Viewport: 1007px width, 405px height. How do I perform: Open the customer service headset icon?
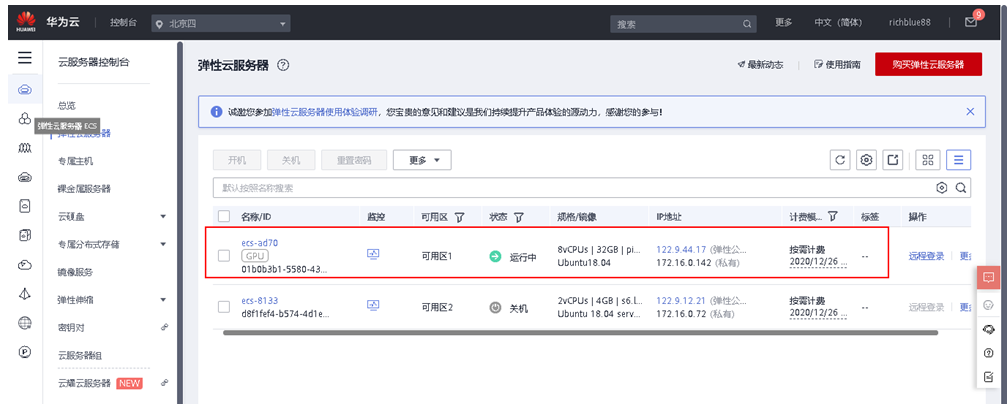[988, 329]
